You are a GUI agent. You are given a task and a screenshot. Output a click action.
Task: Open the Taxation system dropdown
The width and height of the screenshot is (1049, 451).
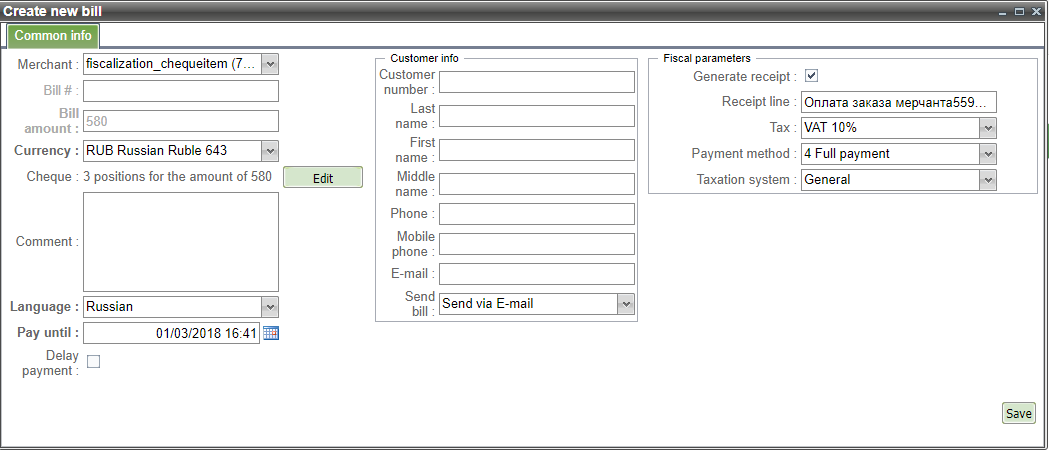(x=988, y=180)
